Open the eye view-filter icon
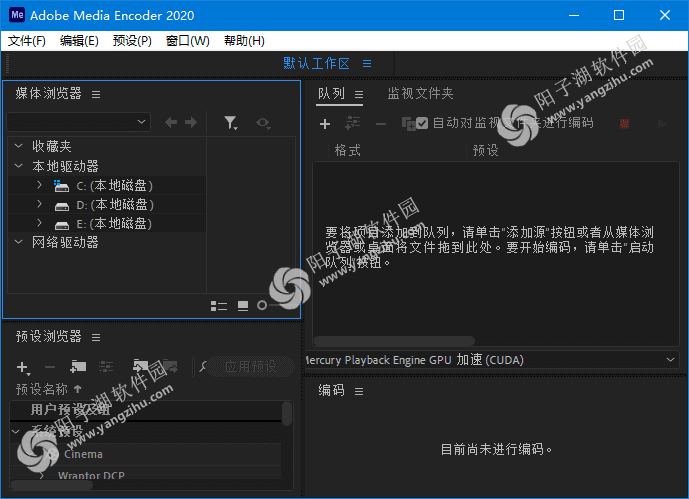This screenshot has height=499, width=689. pos(263,123)
